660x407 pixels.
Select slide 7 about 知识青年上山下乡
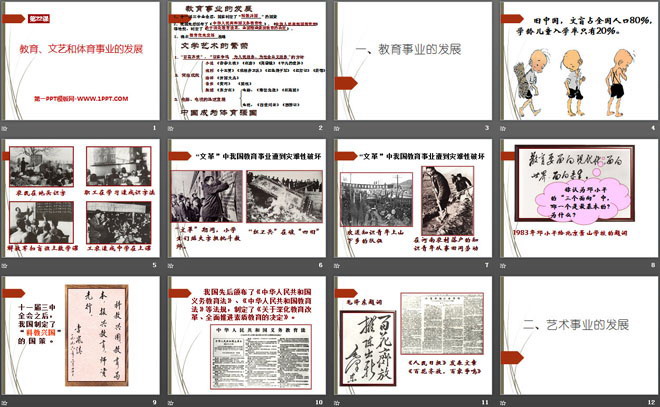(413, 198)
